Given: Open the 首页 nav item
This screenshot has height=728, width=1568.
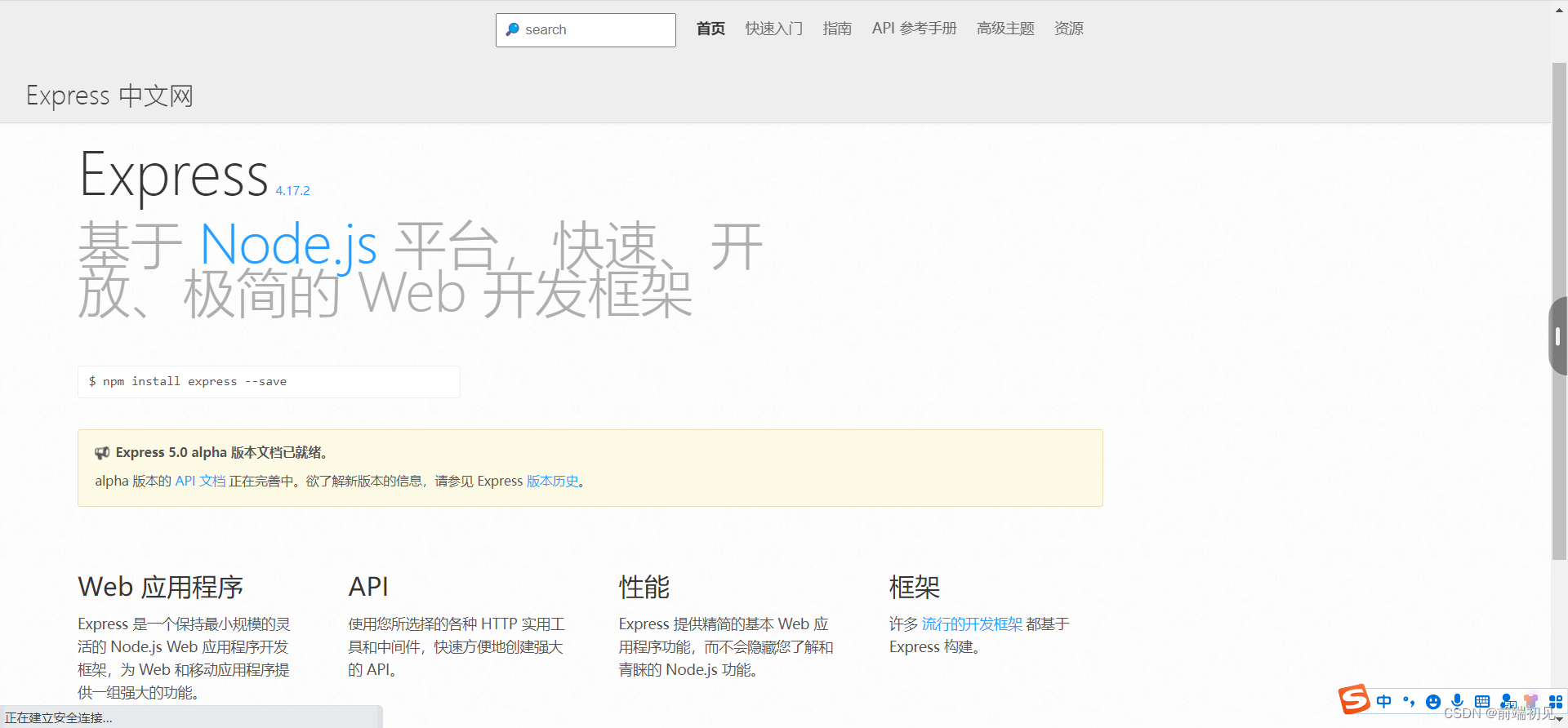Looking at the screenshot, I should coord(710,29).
